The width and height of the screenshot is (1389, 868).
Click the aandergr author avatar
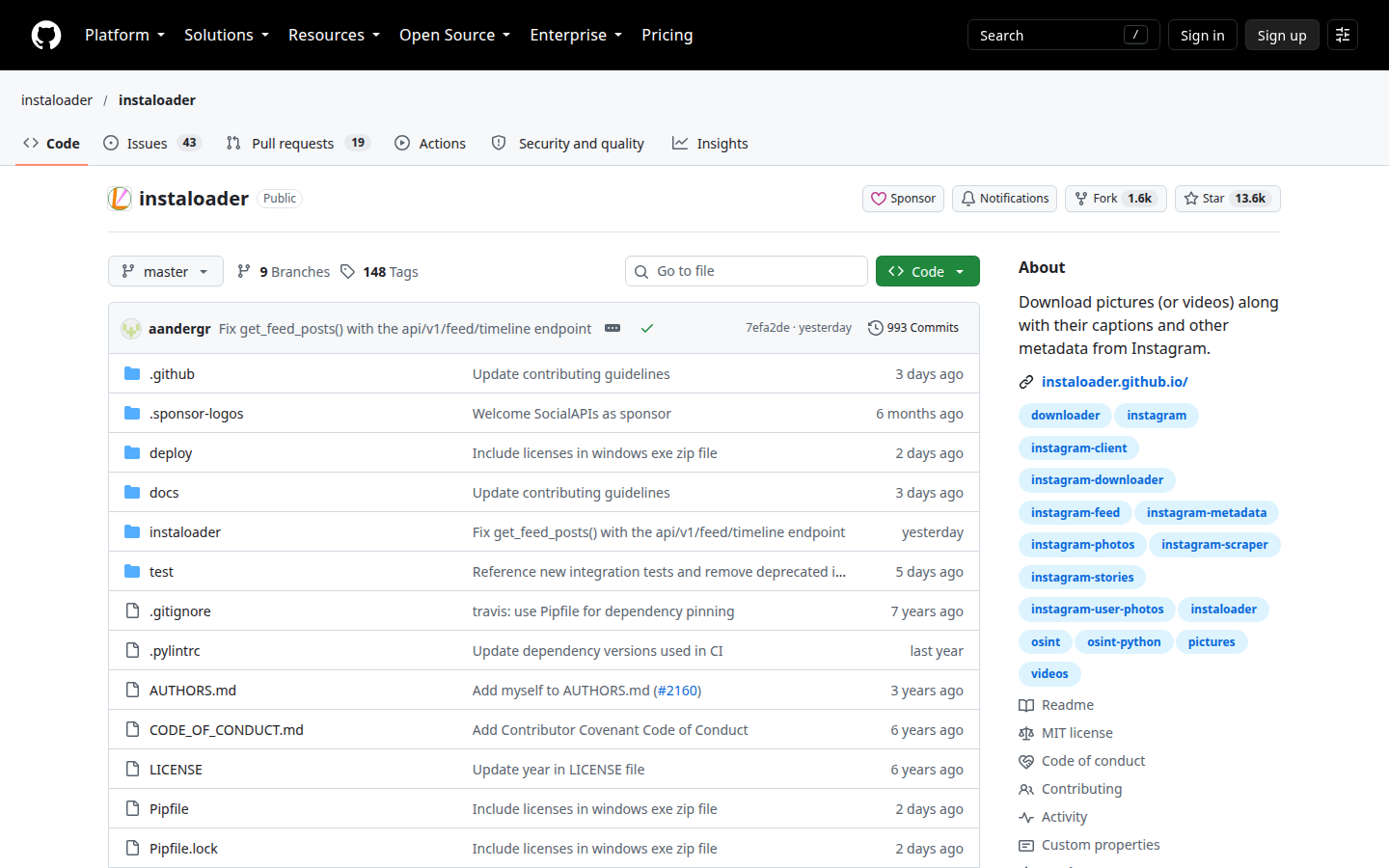(x=131, y=329)
